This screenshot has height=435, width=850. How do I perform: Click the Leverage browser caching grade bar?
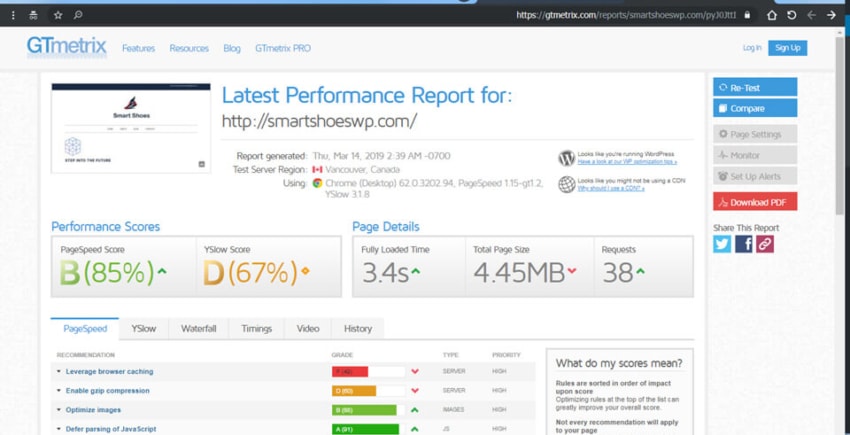tap(369, 372)
